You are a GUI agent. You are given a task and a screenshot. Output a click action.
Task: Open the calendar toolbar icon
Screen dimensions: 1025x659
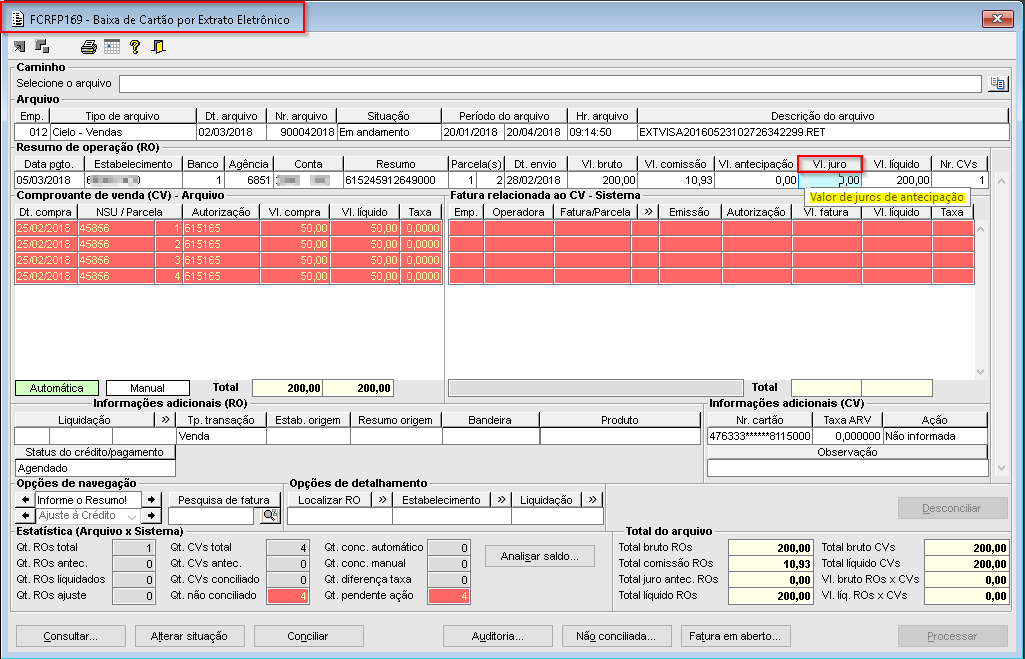tap(112, 46)
